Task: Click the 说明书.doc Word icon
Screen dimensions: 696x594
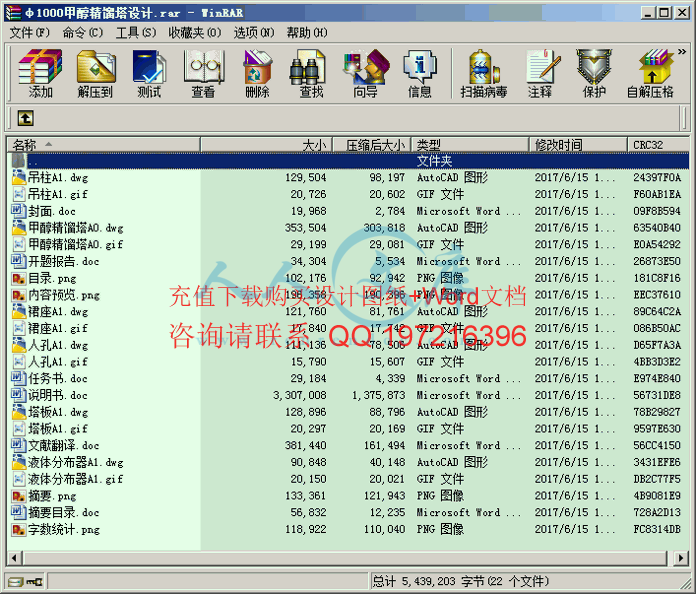Action: [18, 395]
